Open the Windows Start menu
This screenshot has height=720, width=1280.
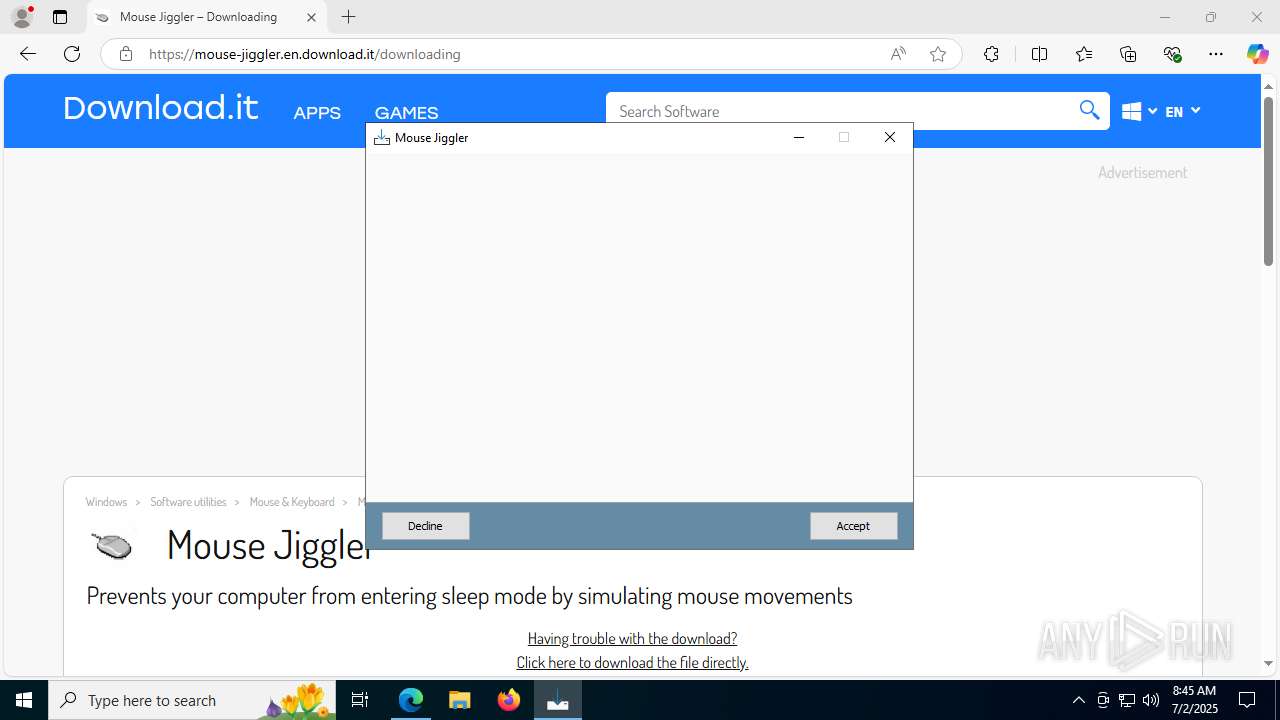[x=24, y=700]
